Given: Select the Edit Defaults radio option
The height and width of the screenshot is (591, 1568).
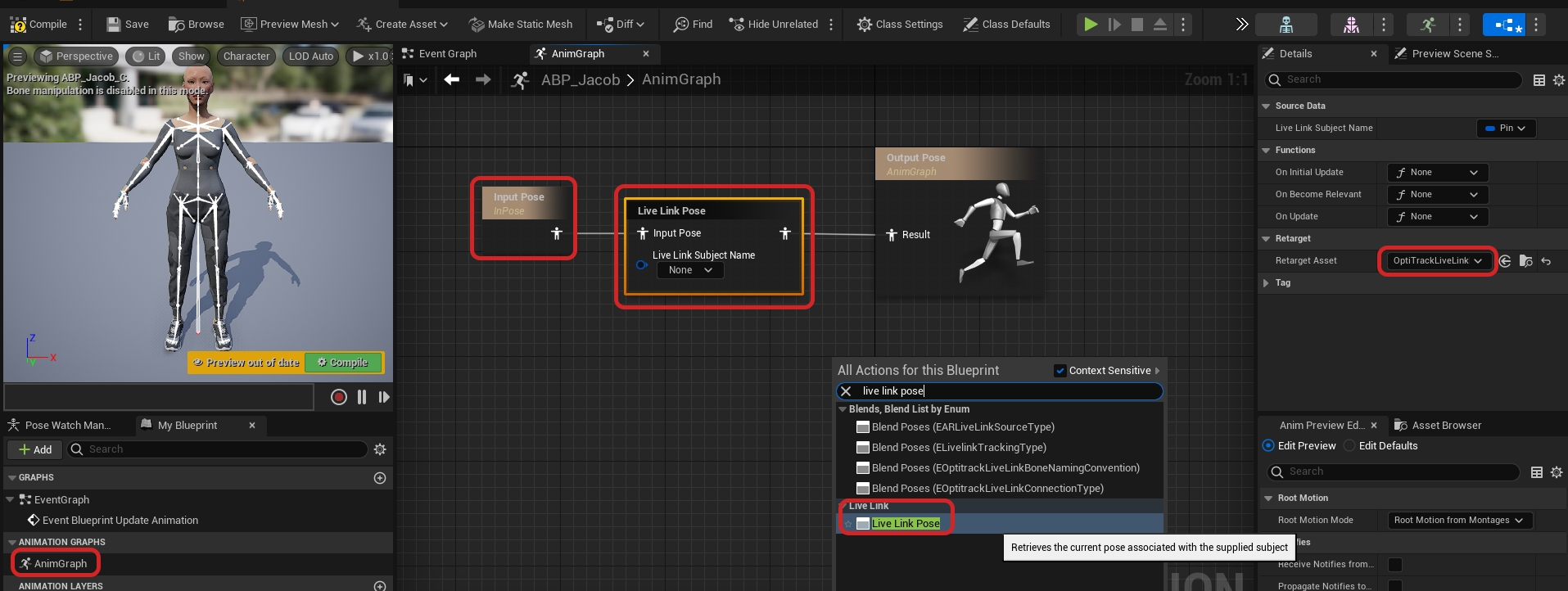Looking at the screenshot, I should point(1349,446).
